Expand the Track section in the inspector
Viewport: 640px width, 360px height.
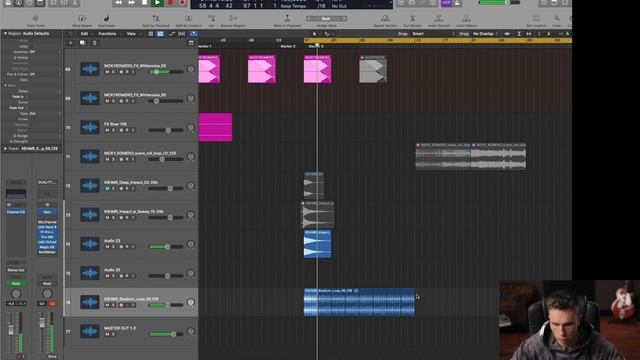point(5,149)
